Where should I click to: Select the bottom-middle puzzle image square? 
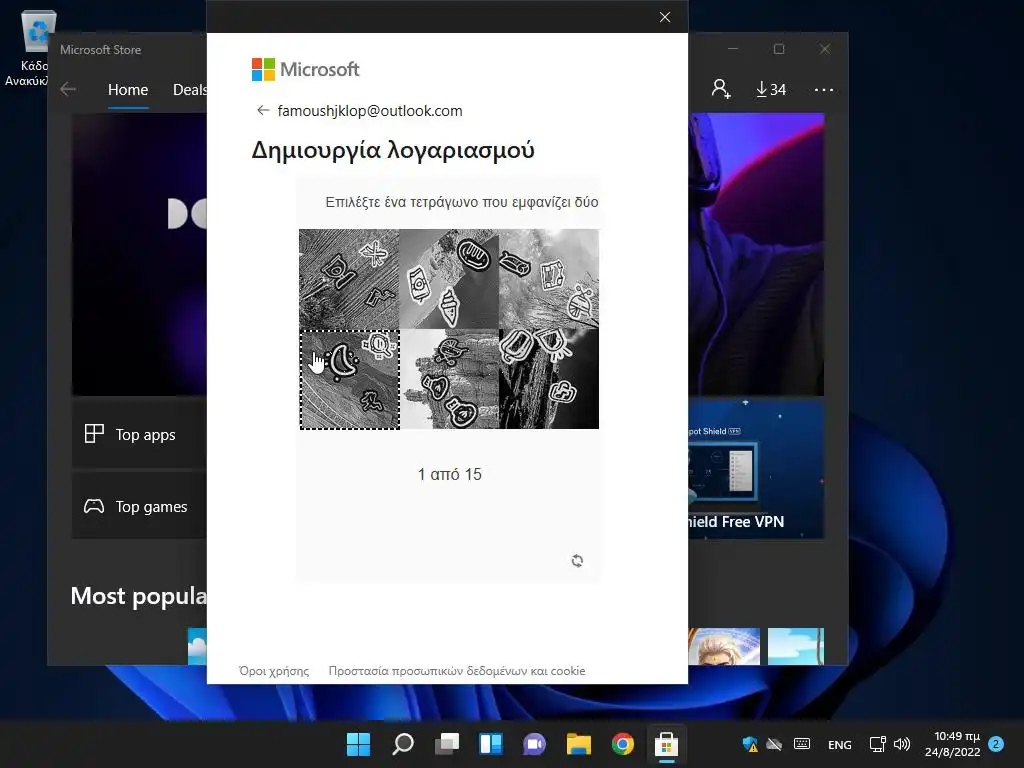pos(449,379)
